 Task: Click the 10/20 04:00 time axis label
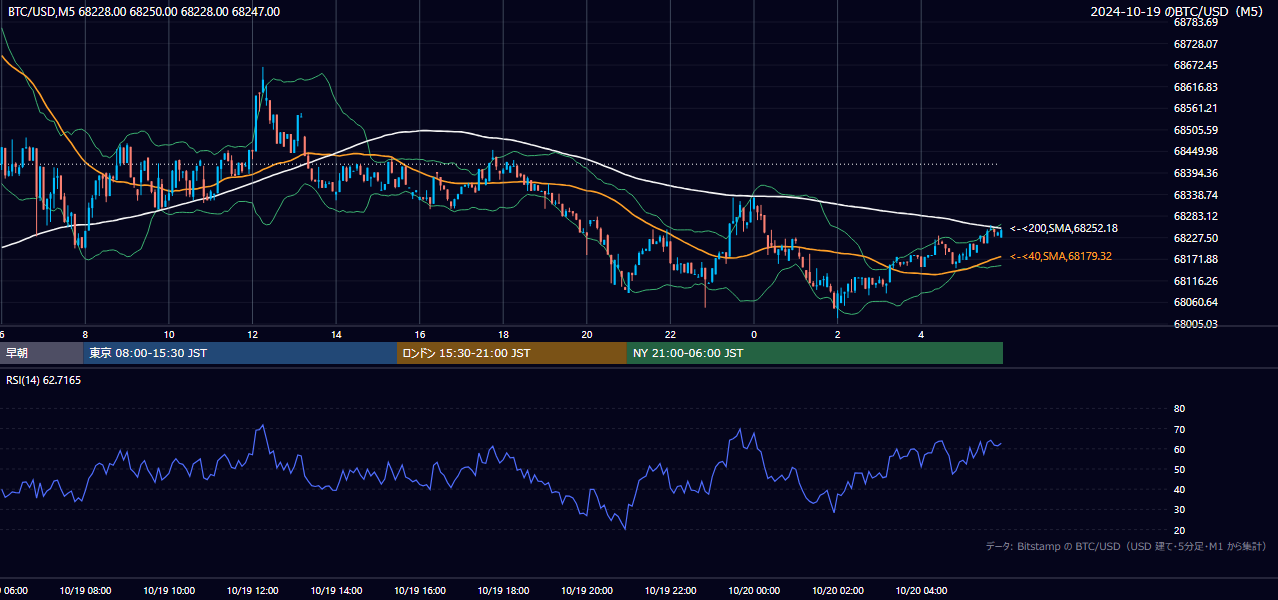click(x=921, y=591)
